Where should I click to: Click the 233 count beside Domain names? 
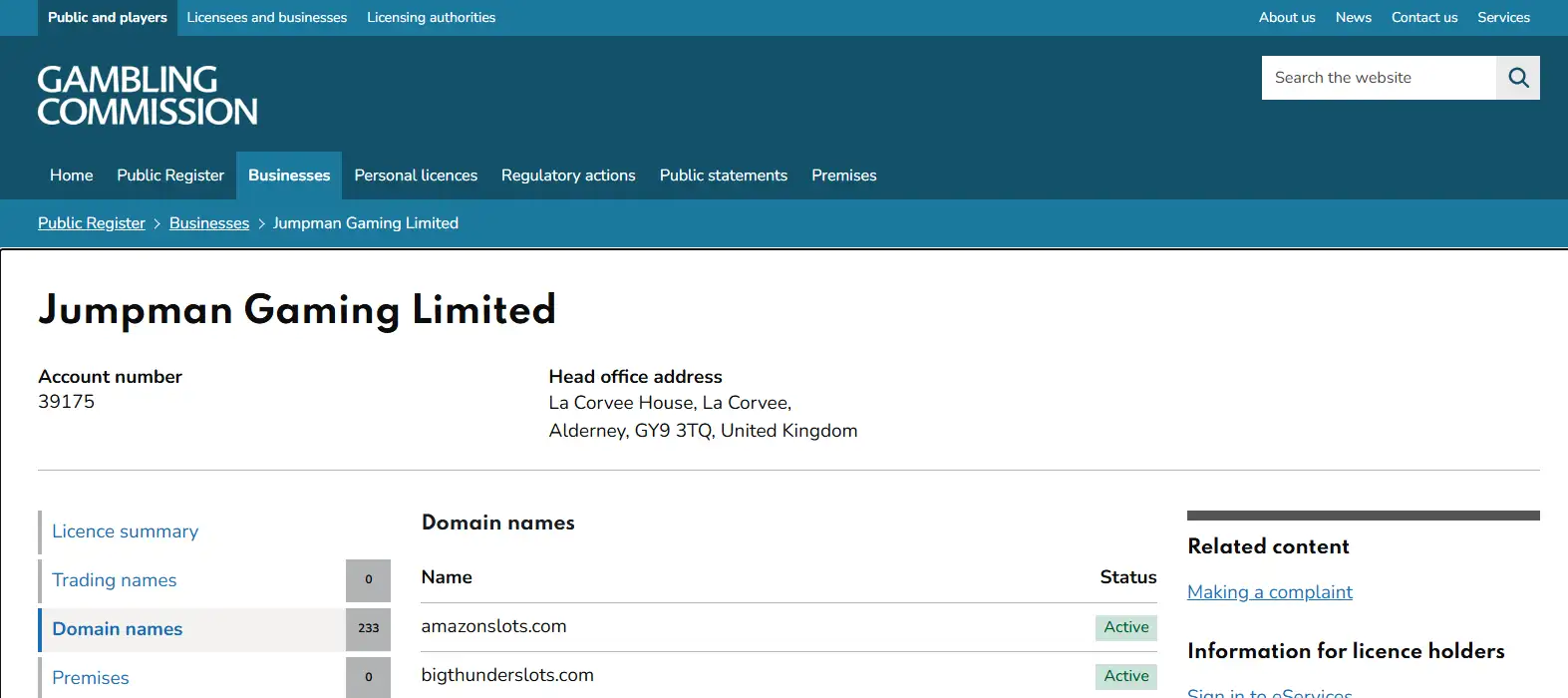tap(369, 629)
